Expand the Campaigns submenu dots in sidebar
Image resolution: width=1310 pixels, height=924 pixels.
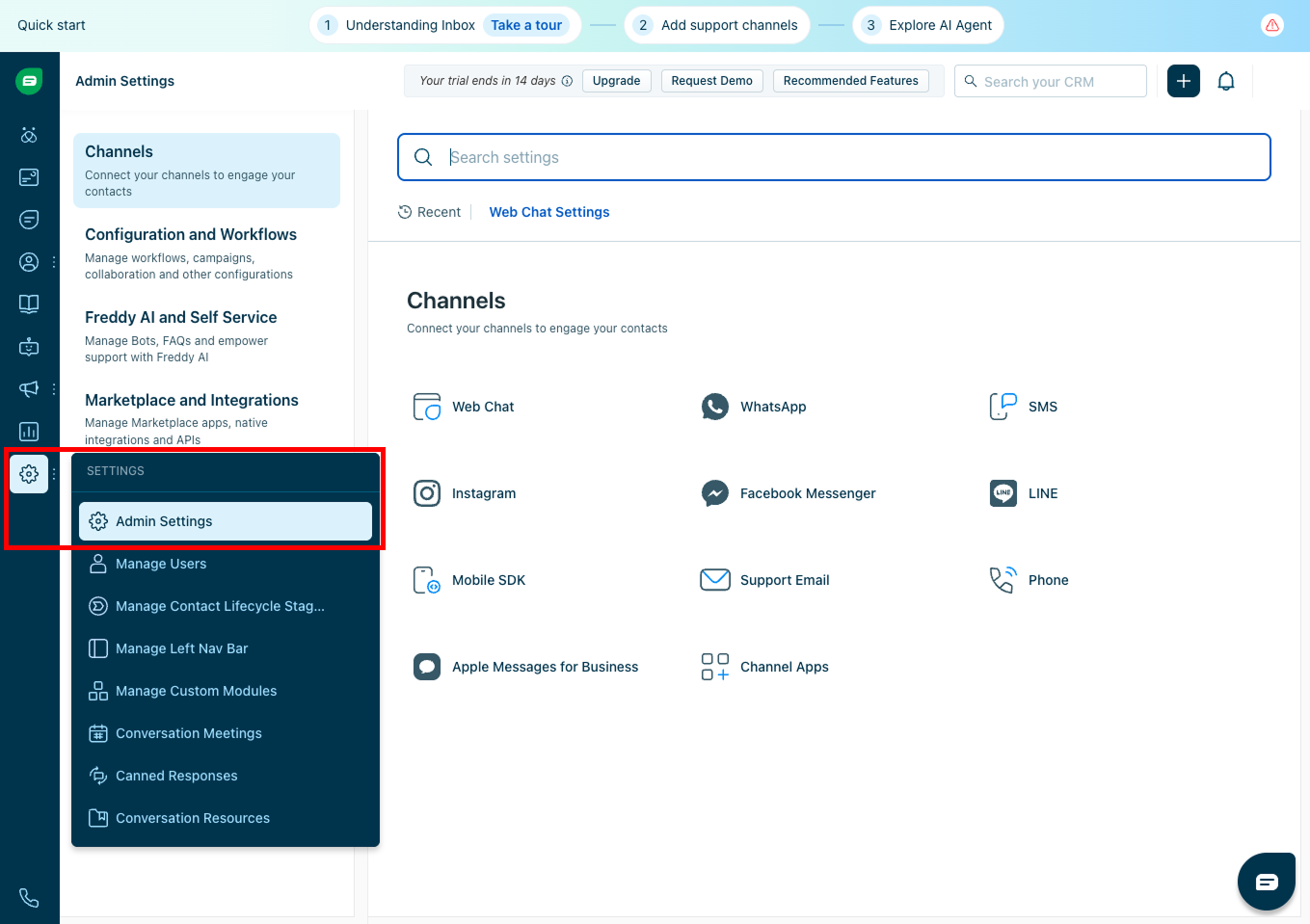click(x=54, y=389)
